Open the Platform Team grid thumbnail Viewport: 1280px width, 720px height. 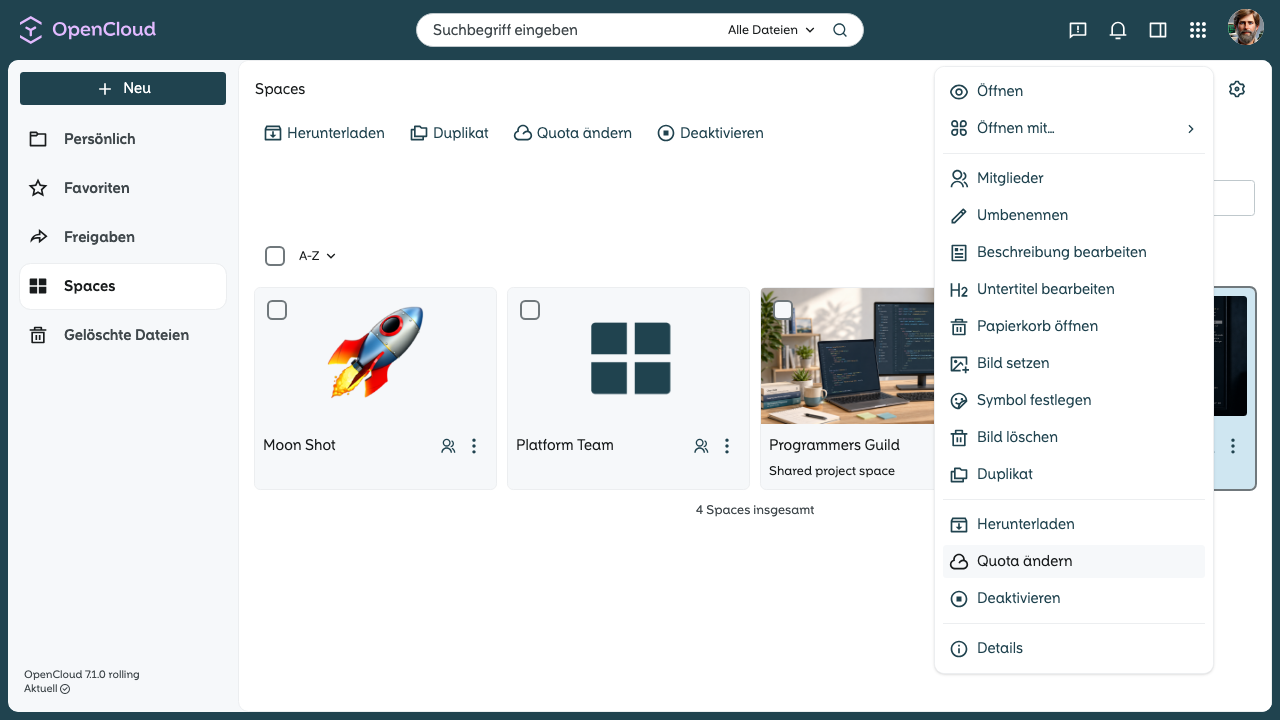630,358
